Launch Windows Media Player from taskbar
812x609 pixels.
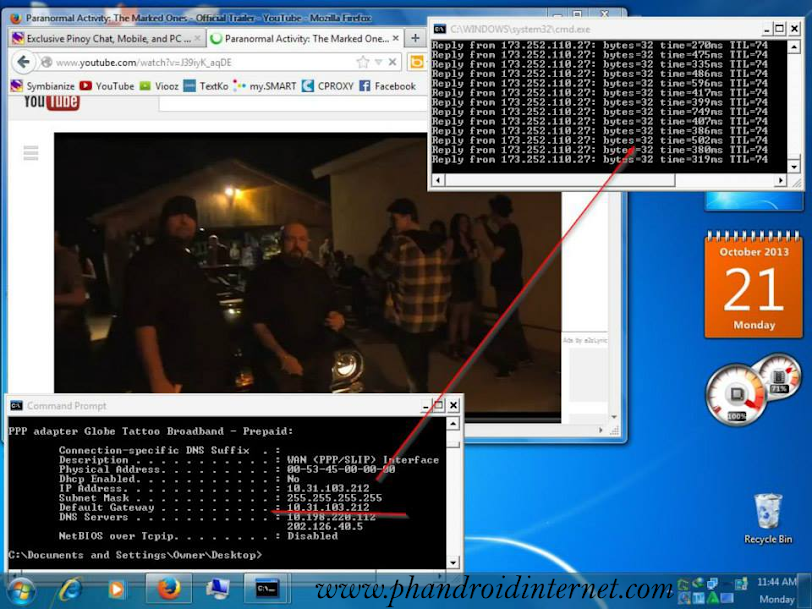tap(116, 590)
